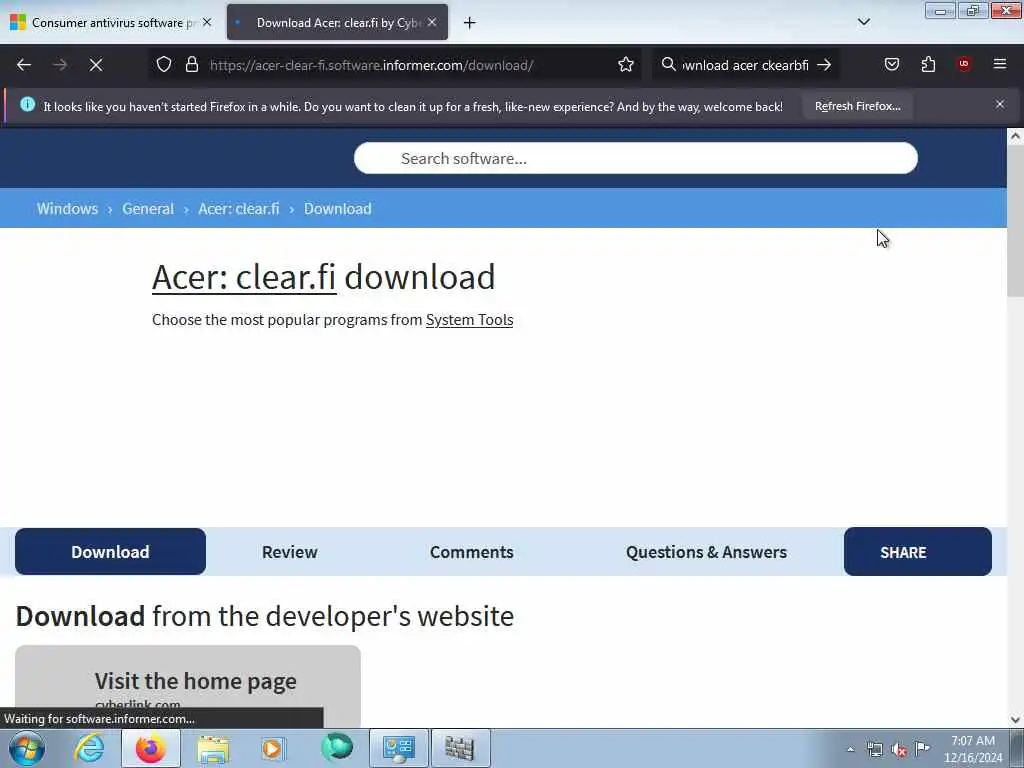Click the network tray icon
Image resolution: width=1024 pixels, height=768 pixels.
pyautogui.click(x=874, y=750)
